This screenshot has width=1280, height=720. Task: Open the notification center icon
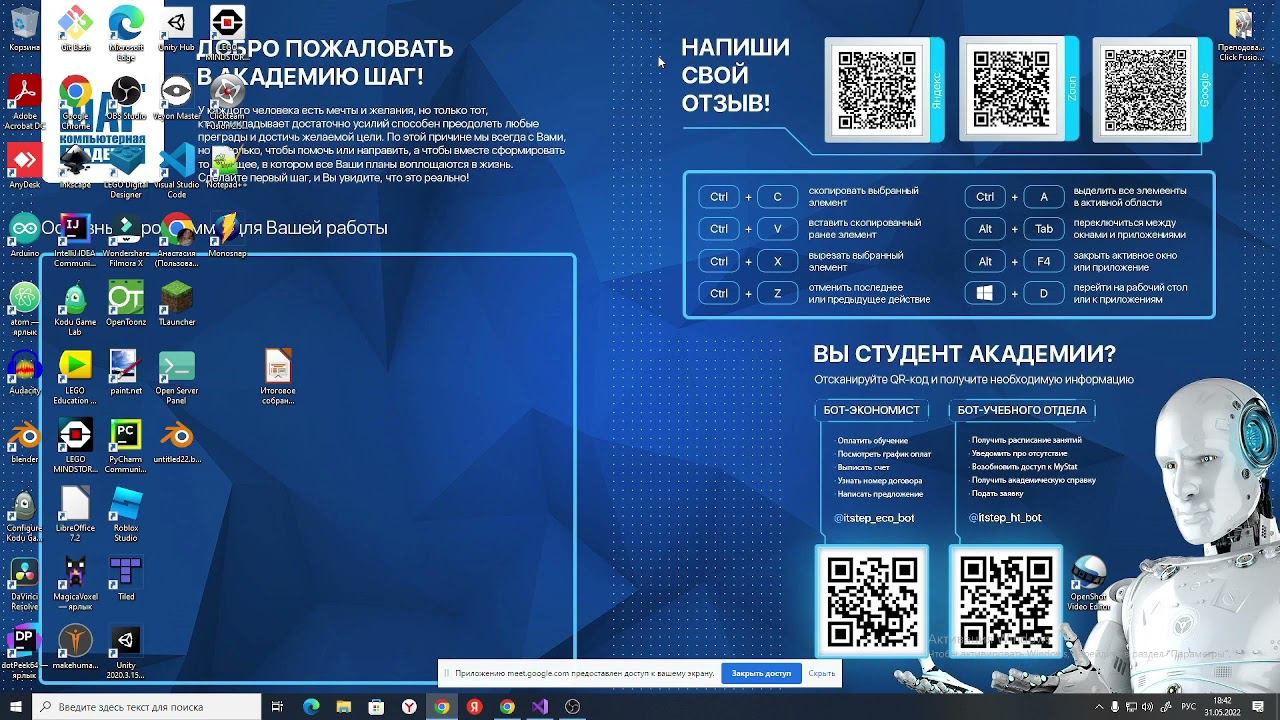1258,707
